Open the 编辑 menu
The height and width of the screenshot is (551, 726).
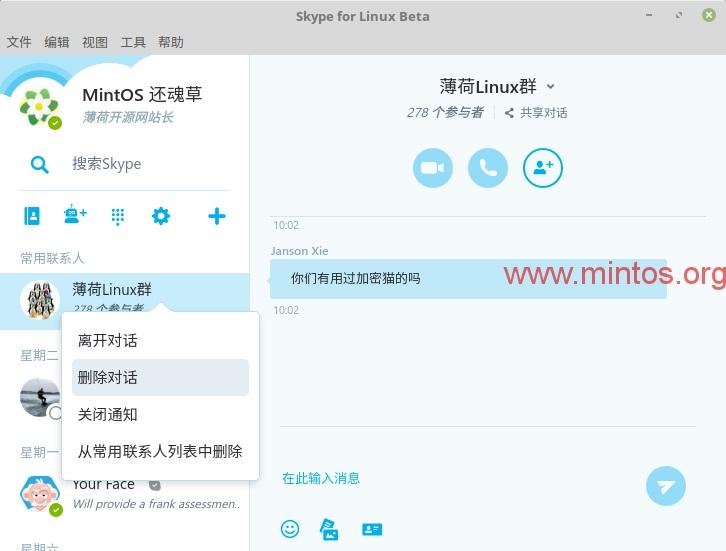click(x=57, y=42)
